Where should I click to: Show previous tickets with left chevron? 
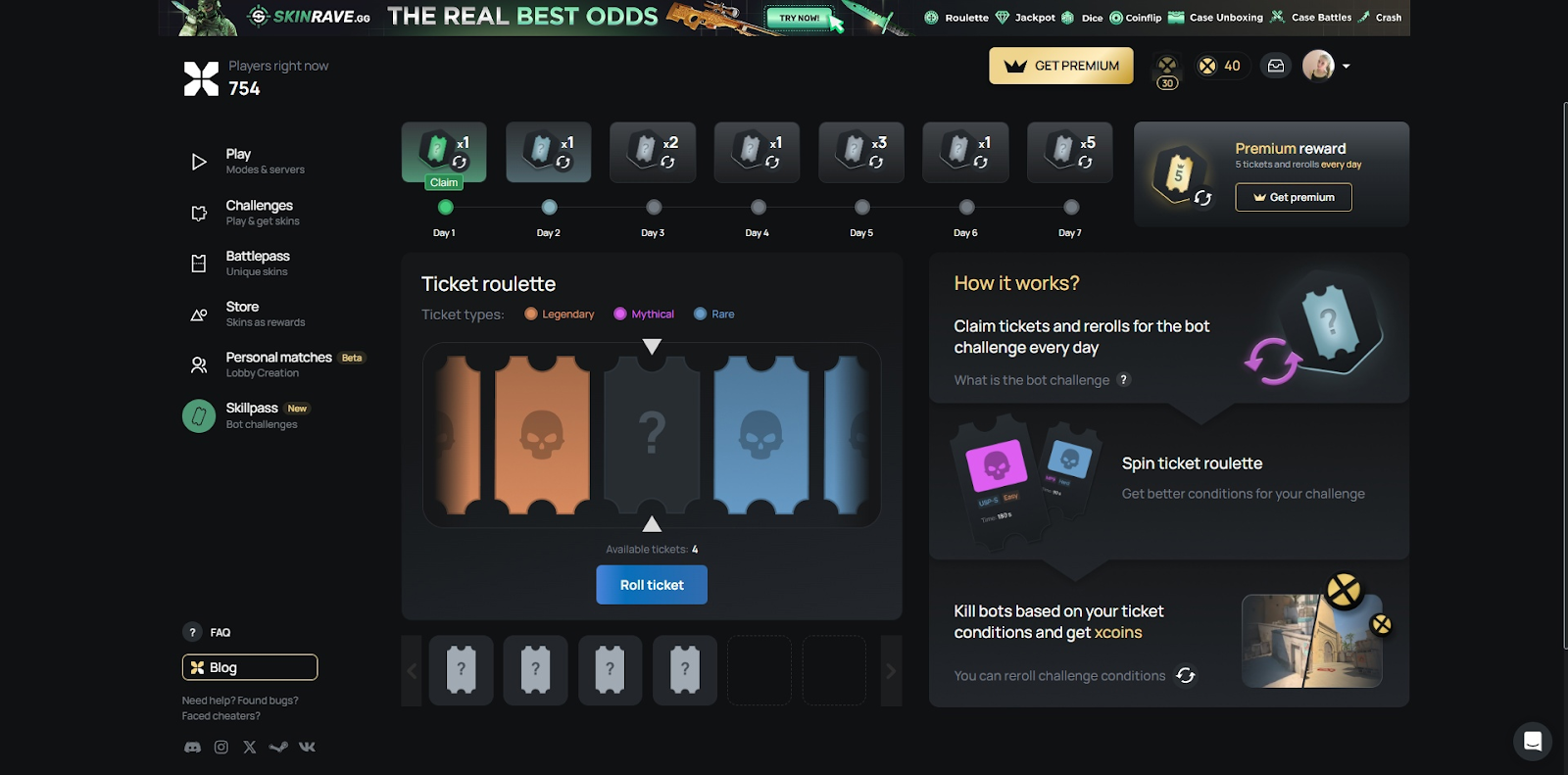412,671
